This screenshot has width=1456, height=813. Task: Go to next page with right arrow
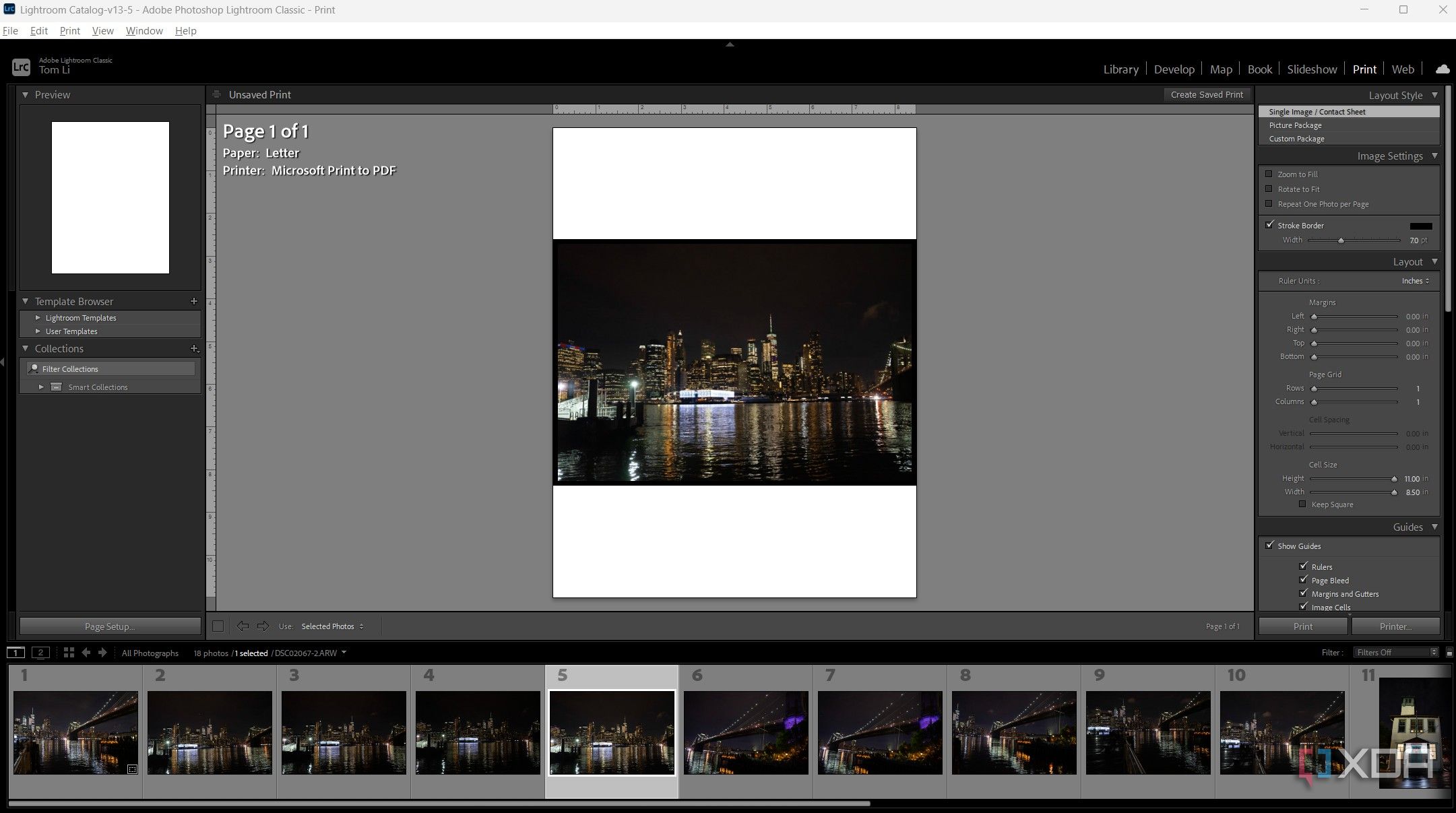(x=263, y=626)
